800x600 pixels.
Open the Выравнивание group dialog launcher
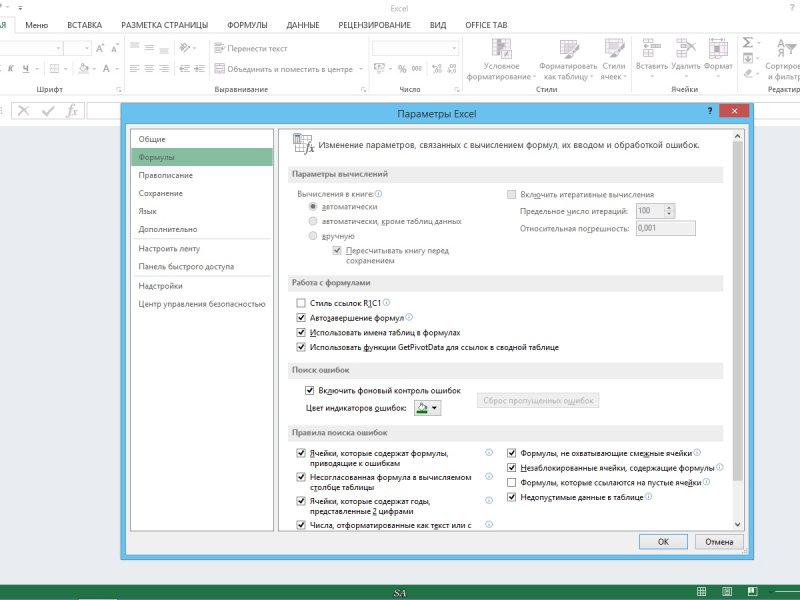pyautogui.click(x=364, y=89)
